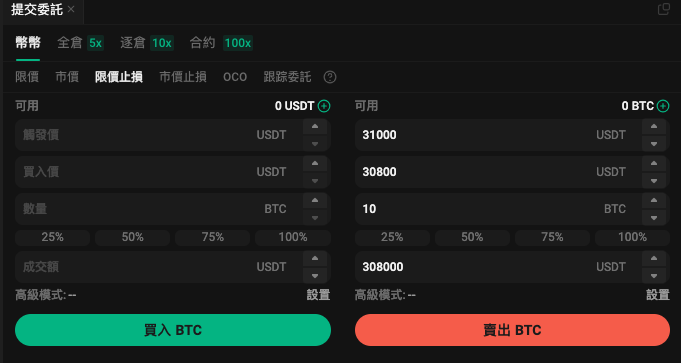Choose 50% of buy side balance
This screenshot has width=681, height=363.
[132, 238]
